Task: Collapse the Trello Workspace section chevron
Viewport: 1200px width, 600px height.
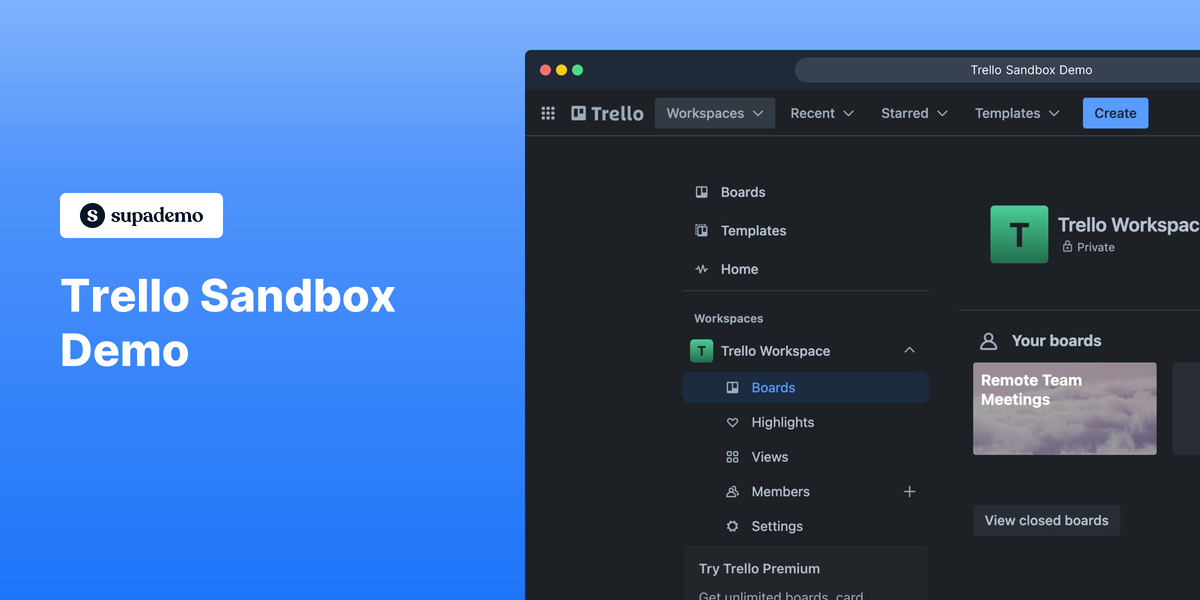Action: coord(909,350)
